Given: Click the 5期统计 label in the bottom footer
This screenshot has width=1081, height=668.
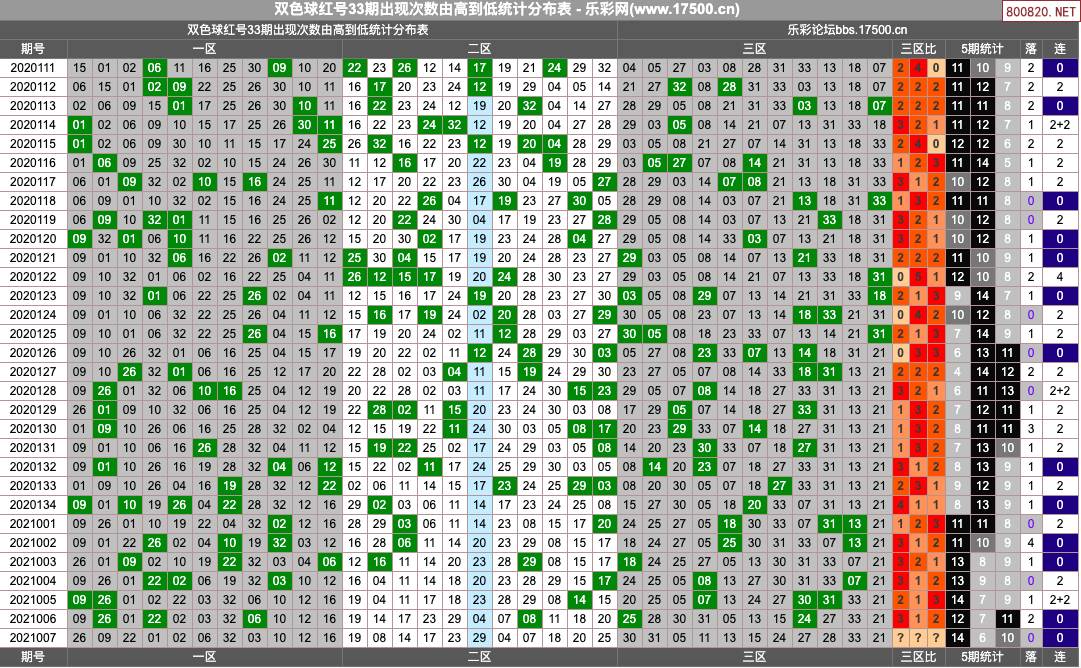Looking at the screenshot, I should click(982, 657).
